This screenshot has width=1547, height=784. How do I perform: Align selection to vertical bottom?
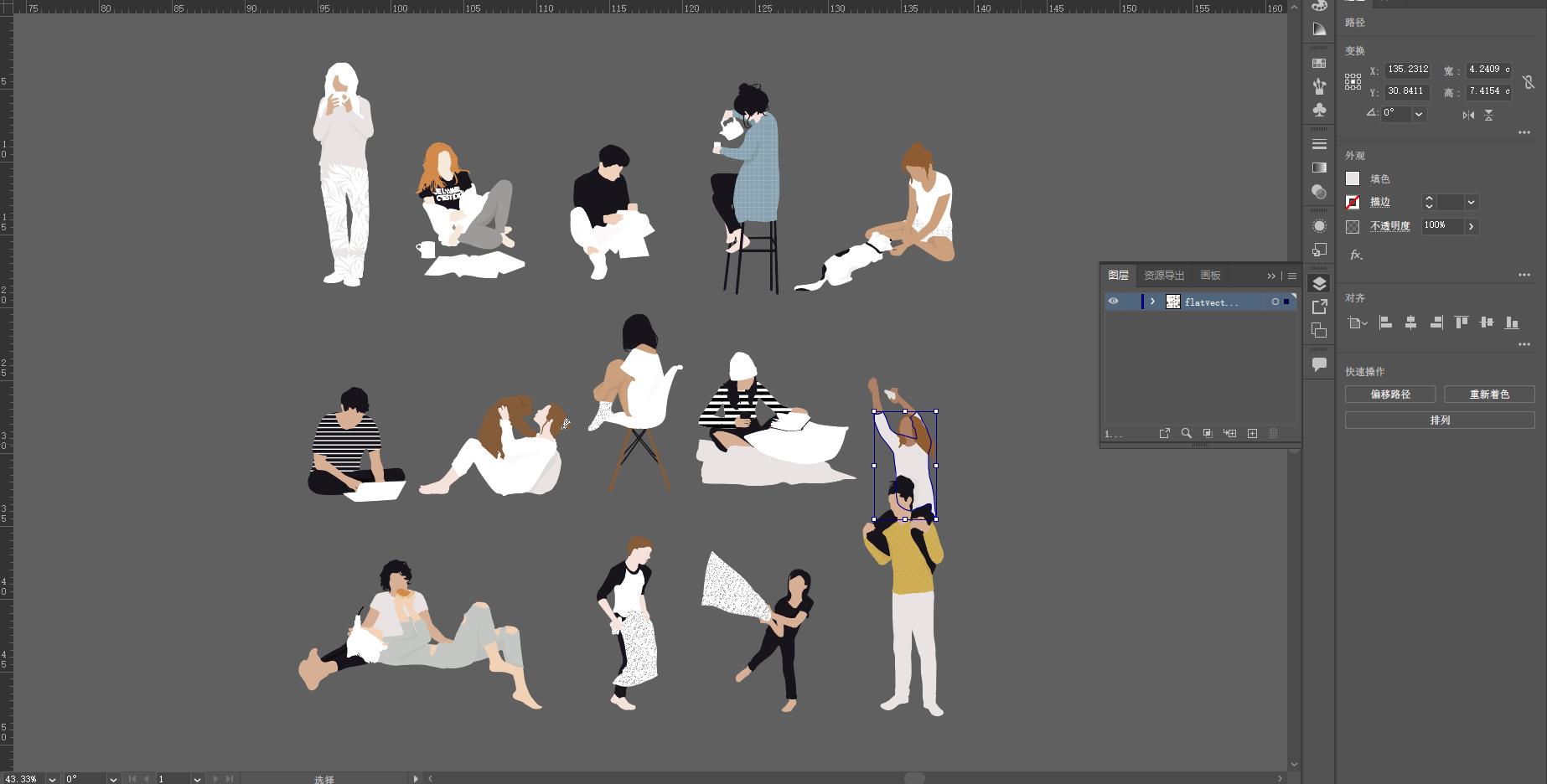[x=1512, y=322]
